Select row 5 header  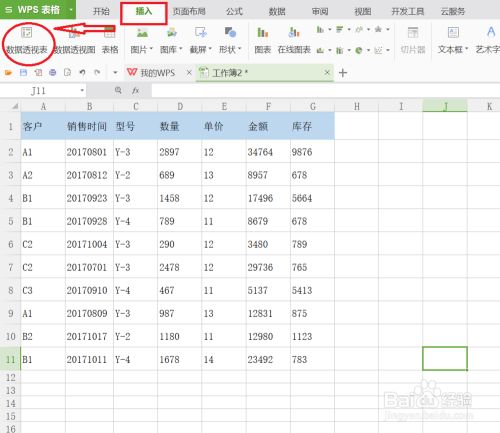[11, 221]
